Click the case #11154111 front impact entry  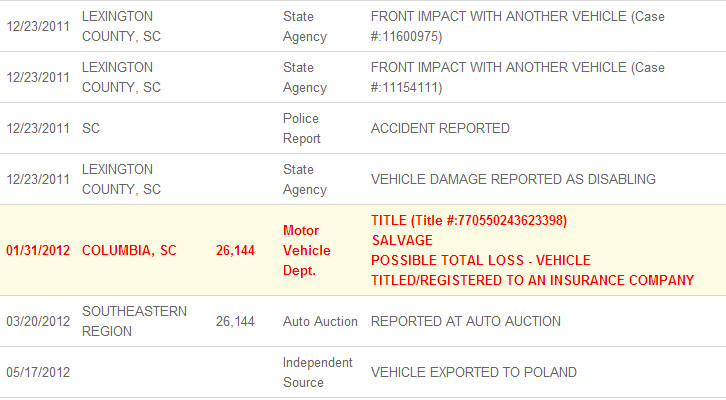(517, 77)
